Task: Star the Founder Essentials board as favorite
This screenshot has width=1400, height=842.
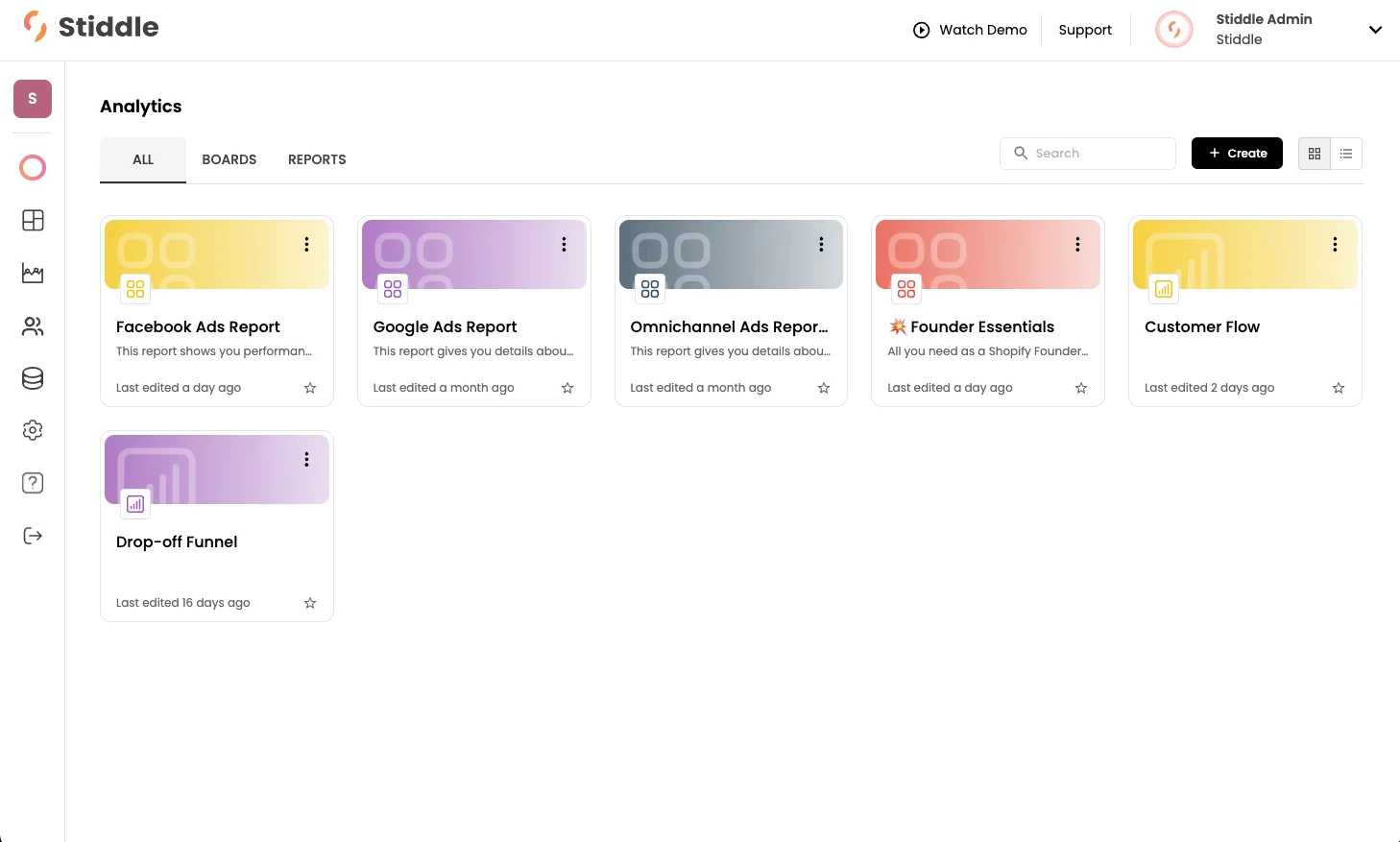Action: point(1081,388)
